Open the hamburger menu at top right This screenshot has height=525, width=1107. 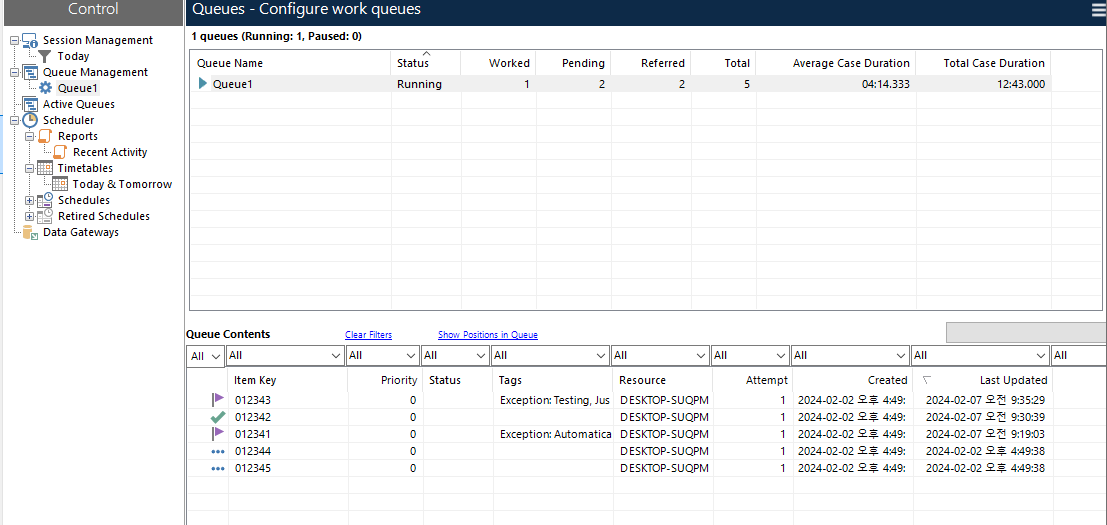point(1099,8)
